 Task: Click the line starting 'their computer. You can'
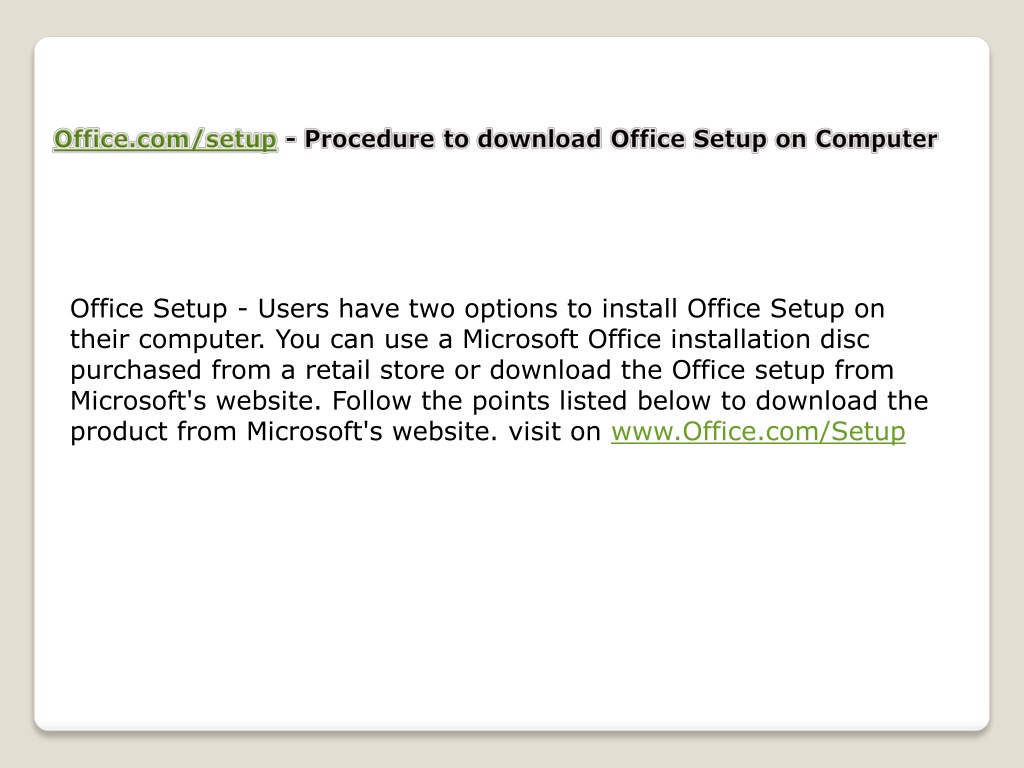point(470,340)
